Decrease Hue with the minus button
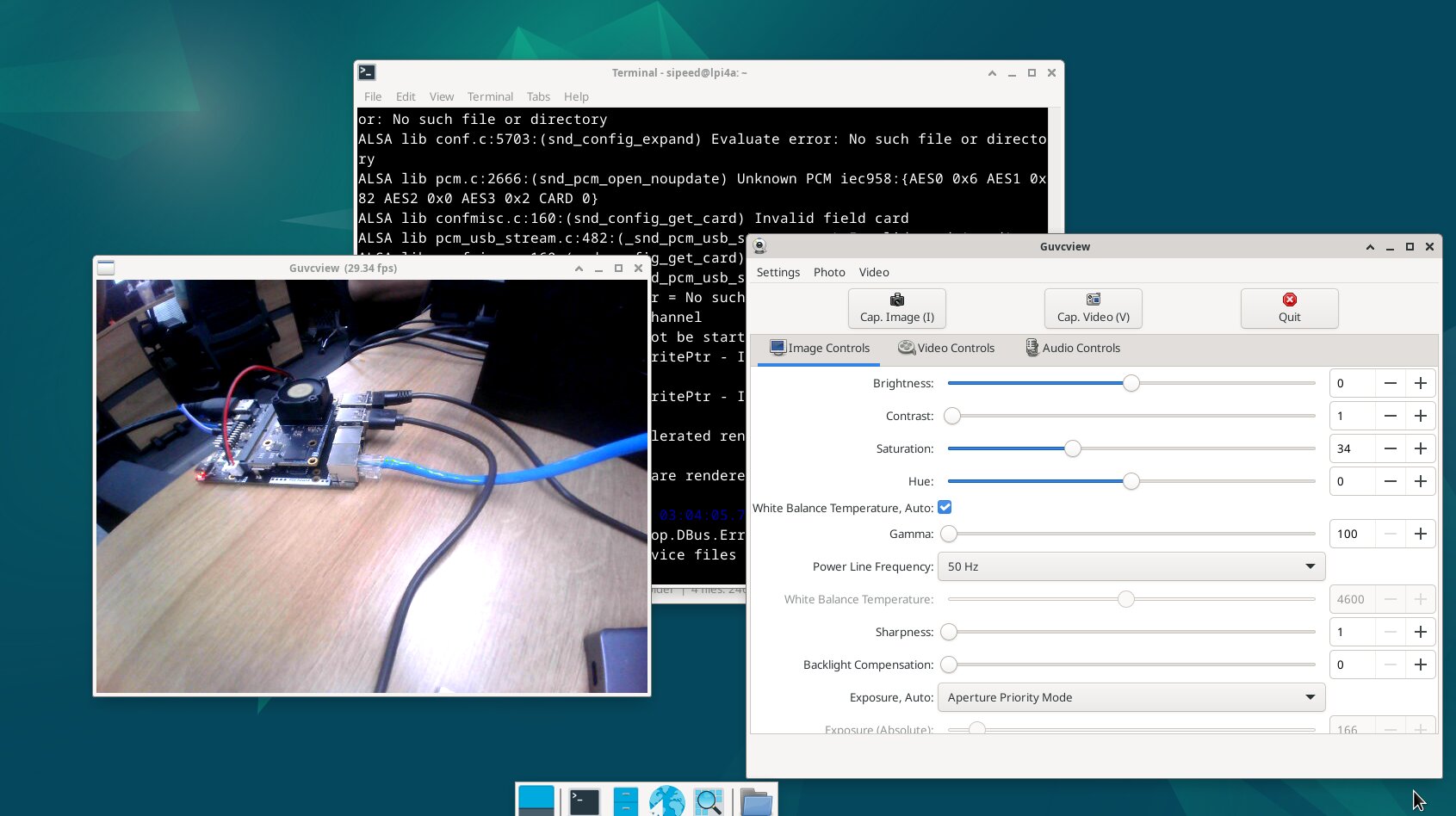Screen dimensions: 1456x816 pos(1391,481)
